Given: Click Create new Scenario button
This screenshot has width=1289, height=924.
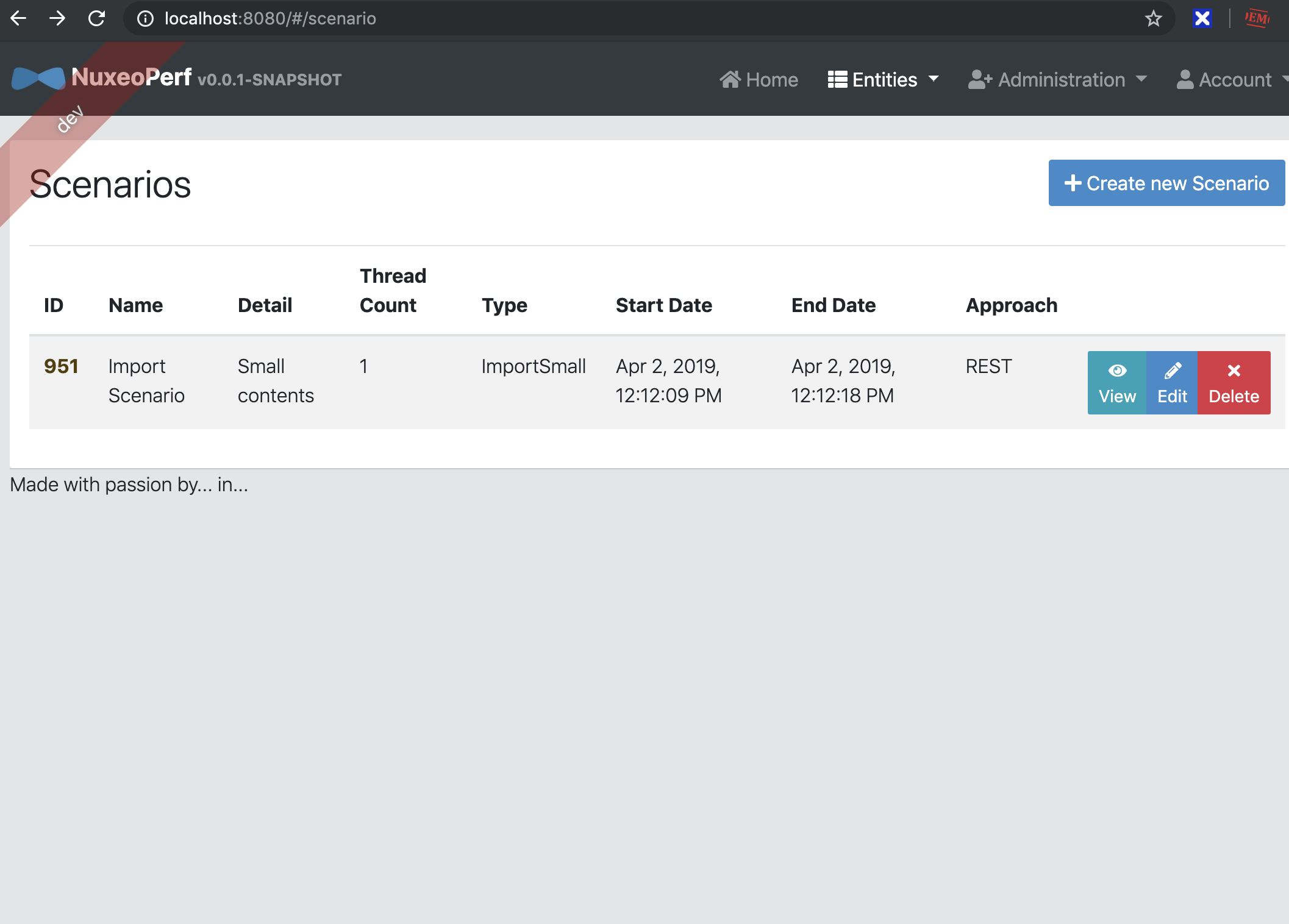Looking at the screenshot, I should point(1166,183).
